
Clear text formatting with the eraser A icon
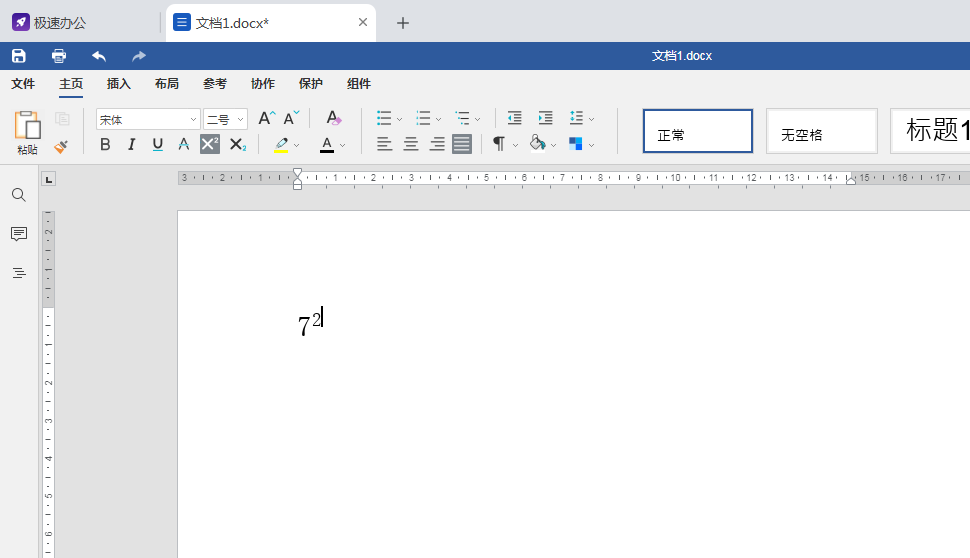click(x=333, y=118)
